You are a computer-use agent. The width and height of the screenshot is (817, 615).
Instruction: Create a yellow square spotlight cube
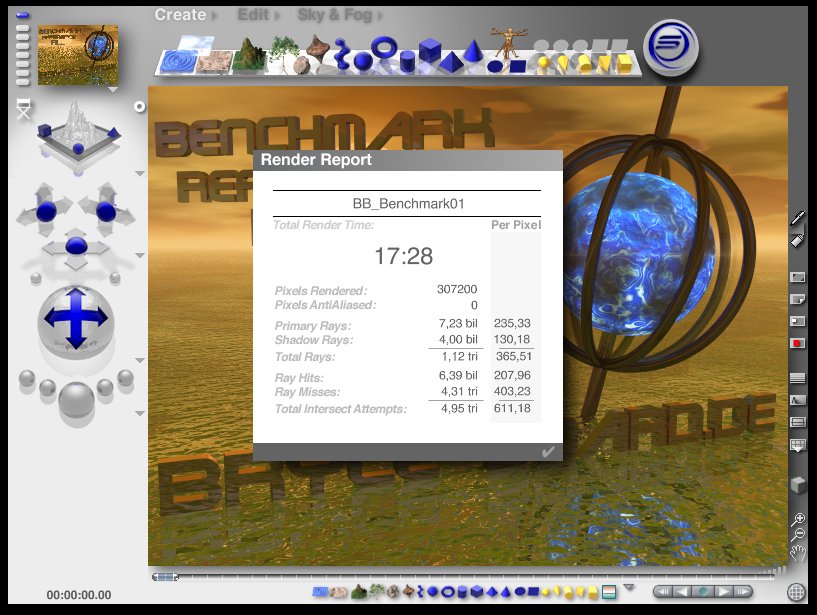click(x=624, y=63)
